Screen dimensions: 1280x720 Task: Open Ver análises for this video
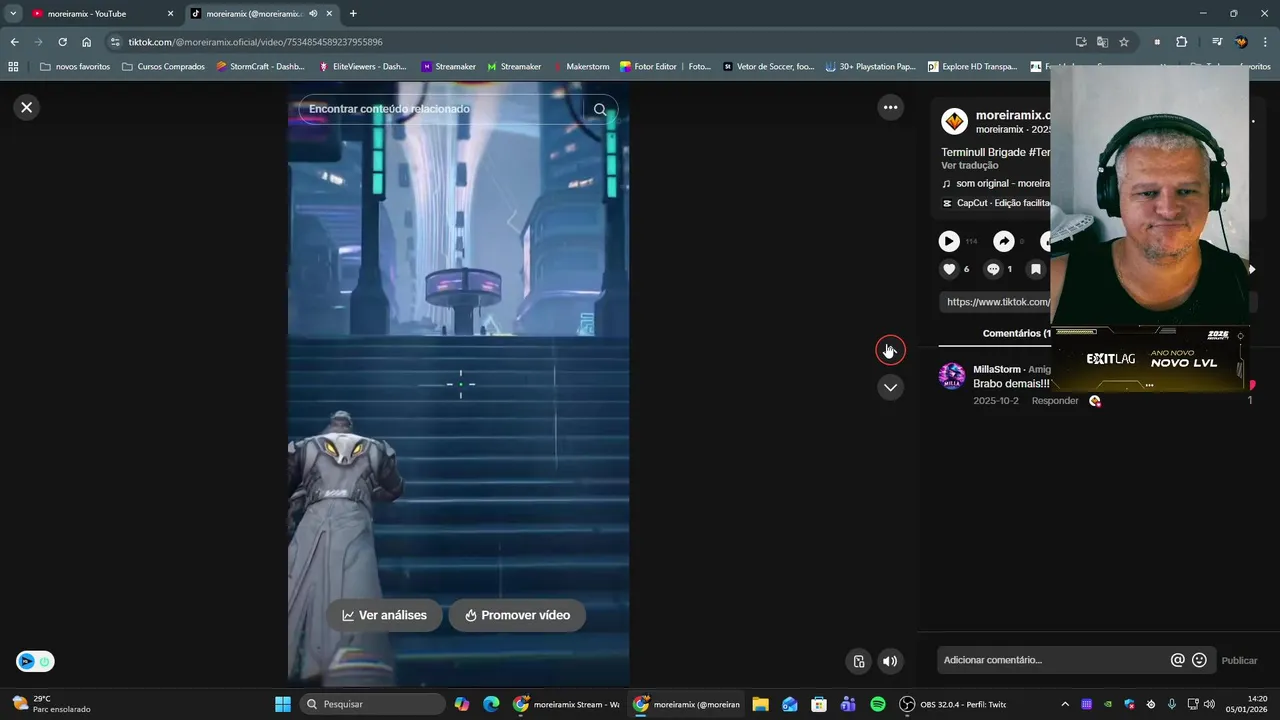click(x=384, y=615)
